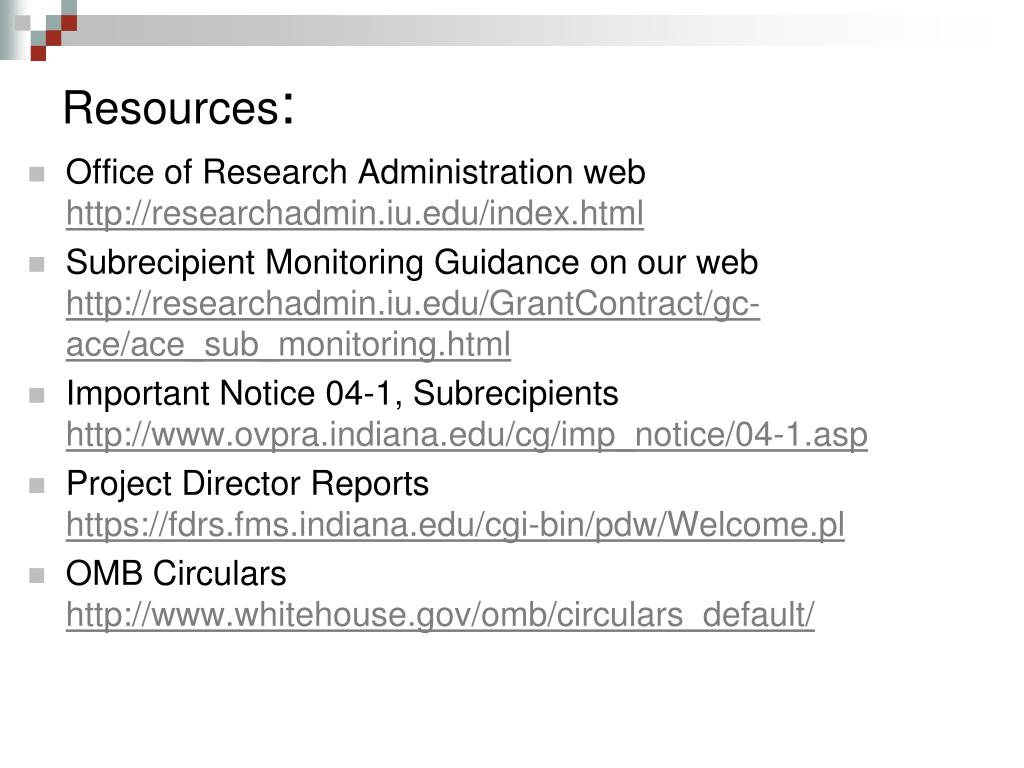Image resolution: width=1024 pixels, height=768 pixels.
Task: Open the researchadmin.iu.edu/index.html link
Action: tap(355, 214)
